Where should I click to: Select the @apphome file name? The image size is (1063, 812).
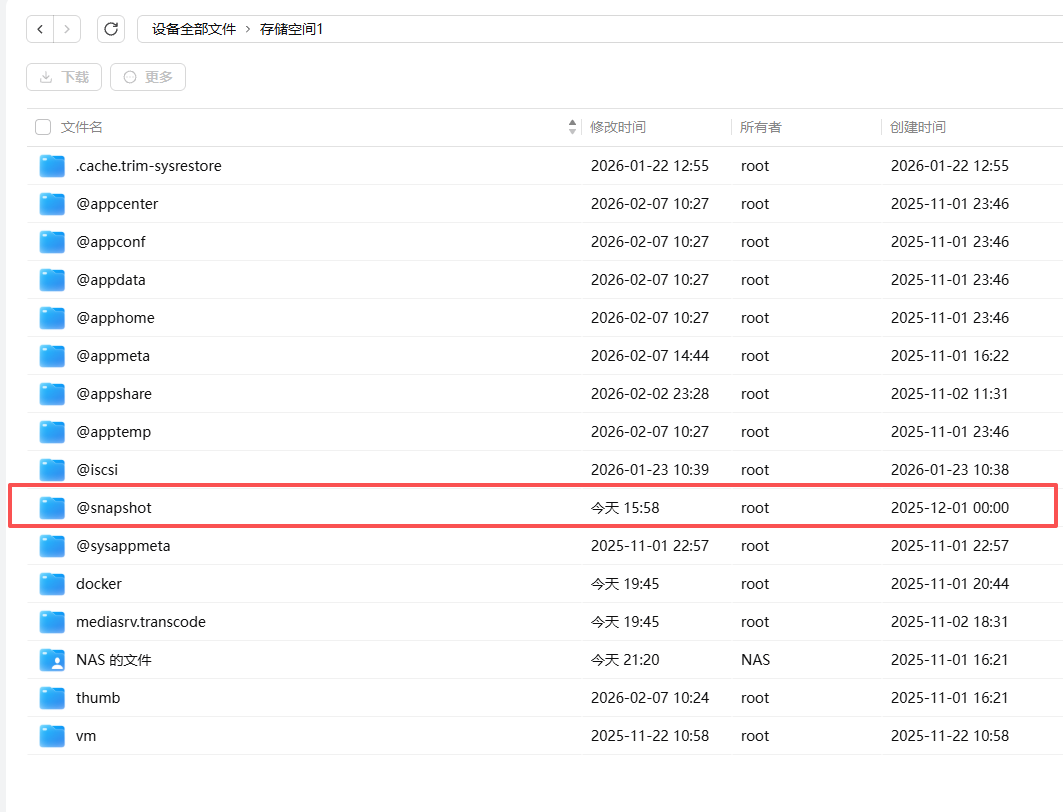coord(115,318)
